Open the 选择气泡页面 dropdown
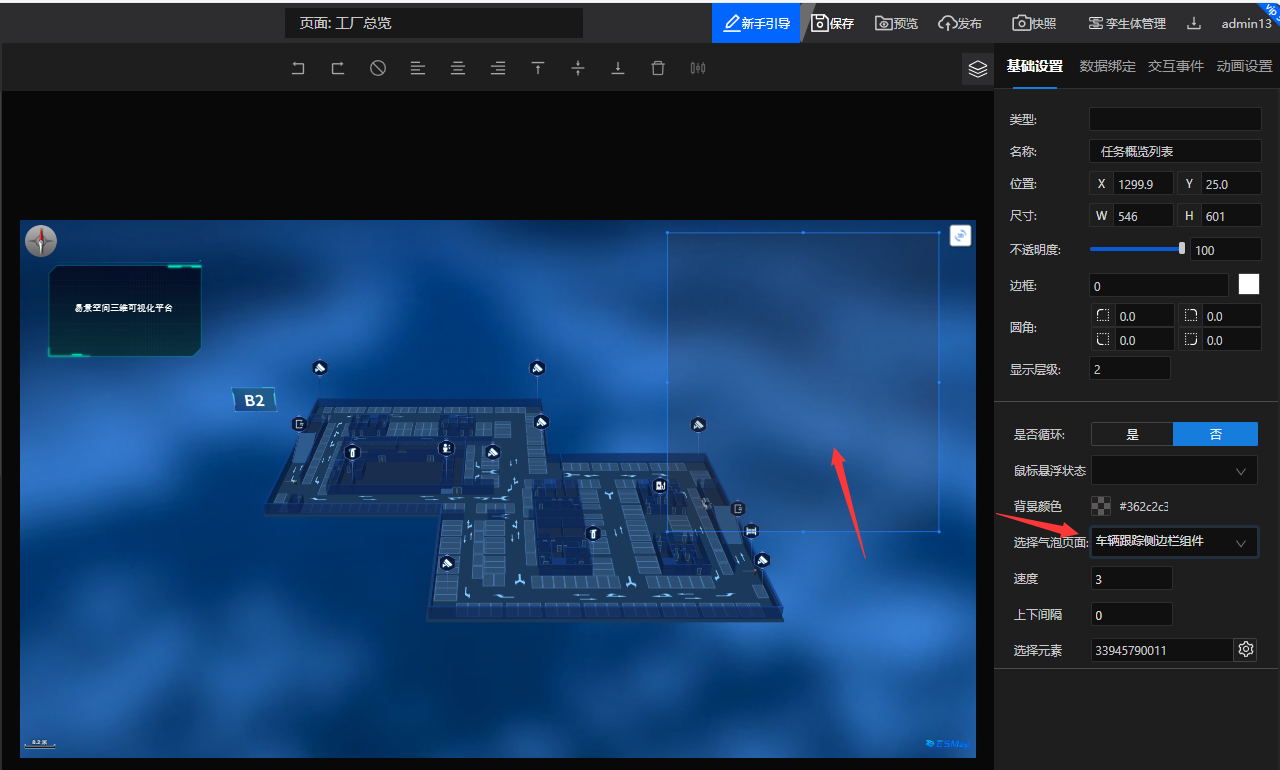 pyautogui.click(x=1174, y=542)
